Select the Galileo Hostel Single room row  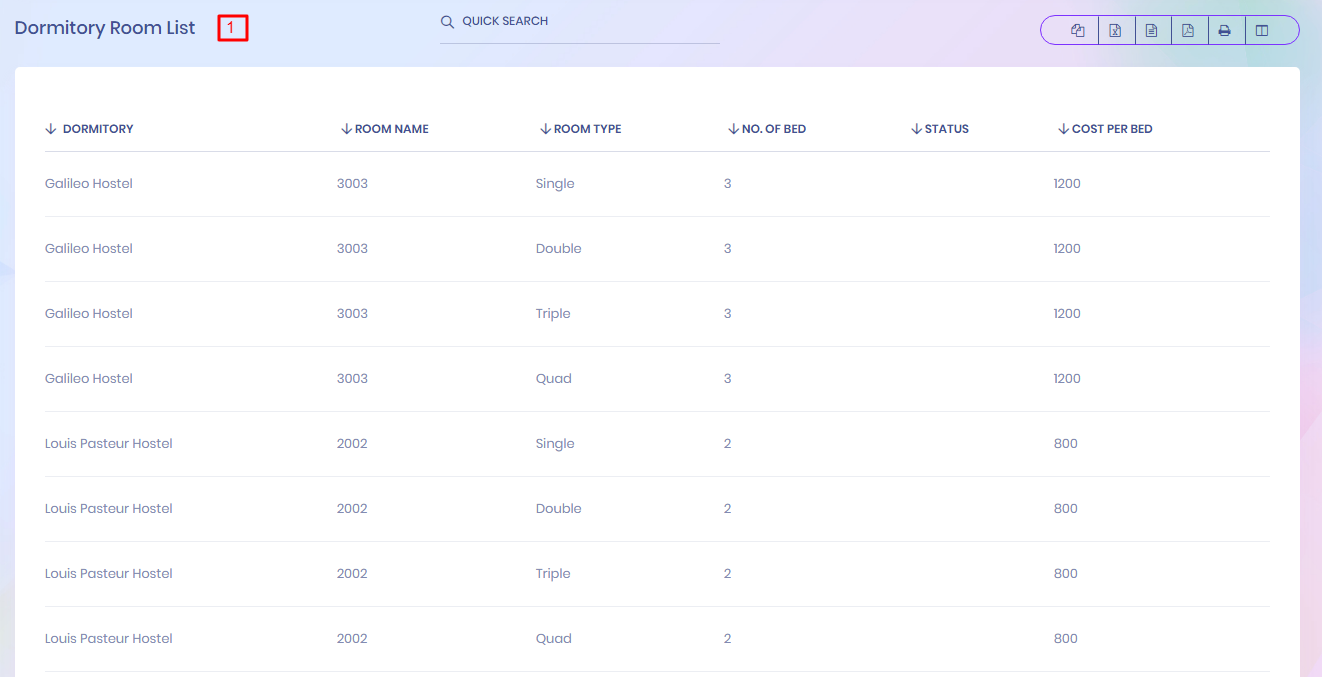tap(555, 184)
